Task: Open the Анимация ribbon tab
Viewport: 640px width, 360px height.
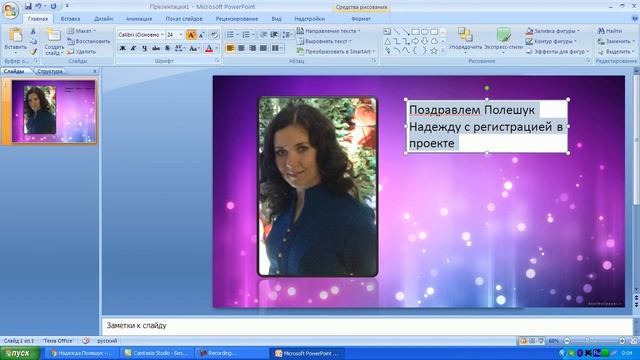Action: pos(139,19)
